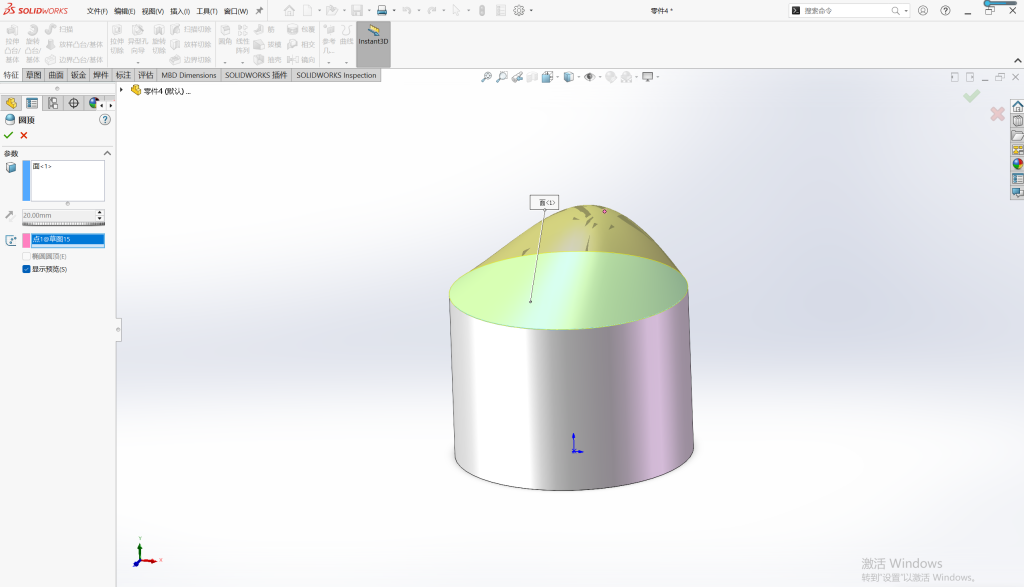Image resolution: width=1024 pixels, height=587 pixels.
Task: Toggle the 显示预览 (show preview) checkbox
Action: 26,269
